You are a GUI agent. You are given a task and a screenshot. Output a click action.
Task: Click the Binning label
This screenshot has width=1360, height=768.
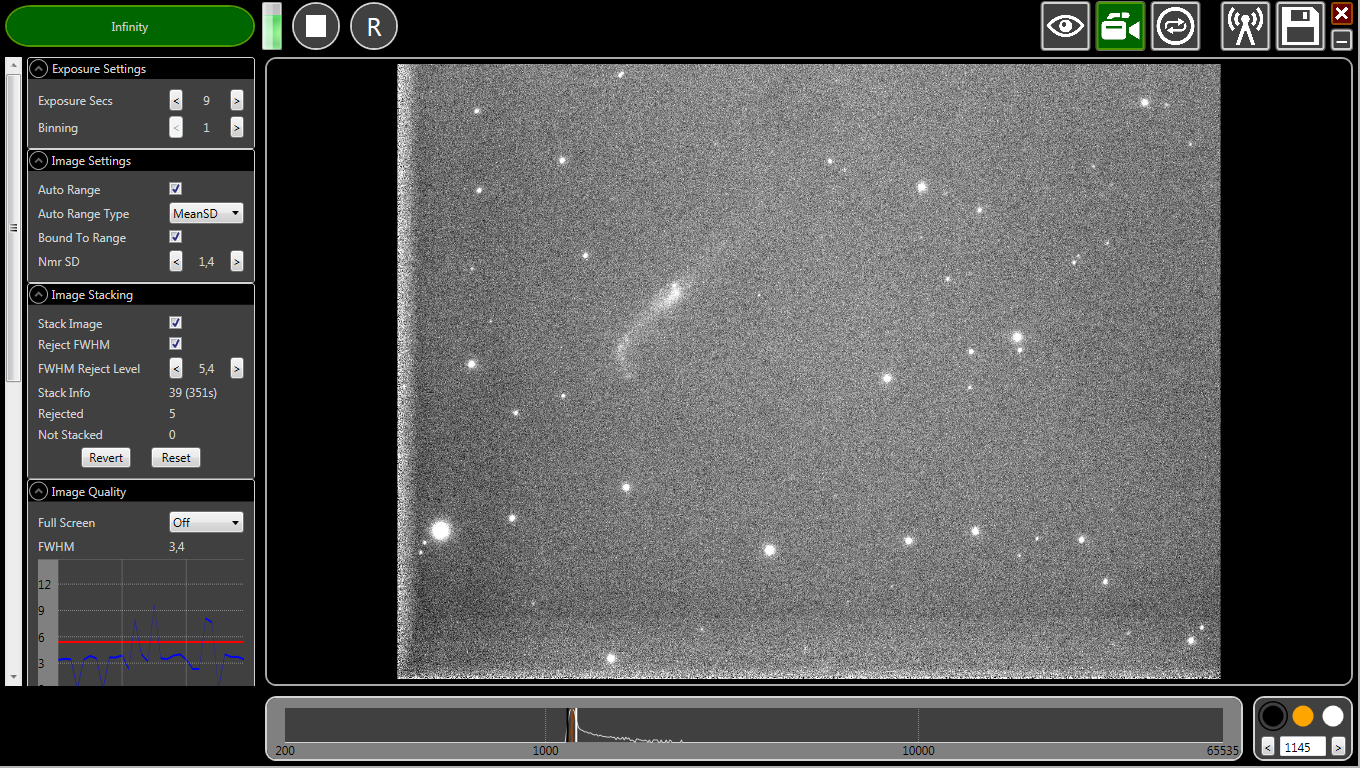tap(58, 128)
